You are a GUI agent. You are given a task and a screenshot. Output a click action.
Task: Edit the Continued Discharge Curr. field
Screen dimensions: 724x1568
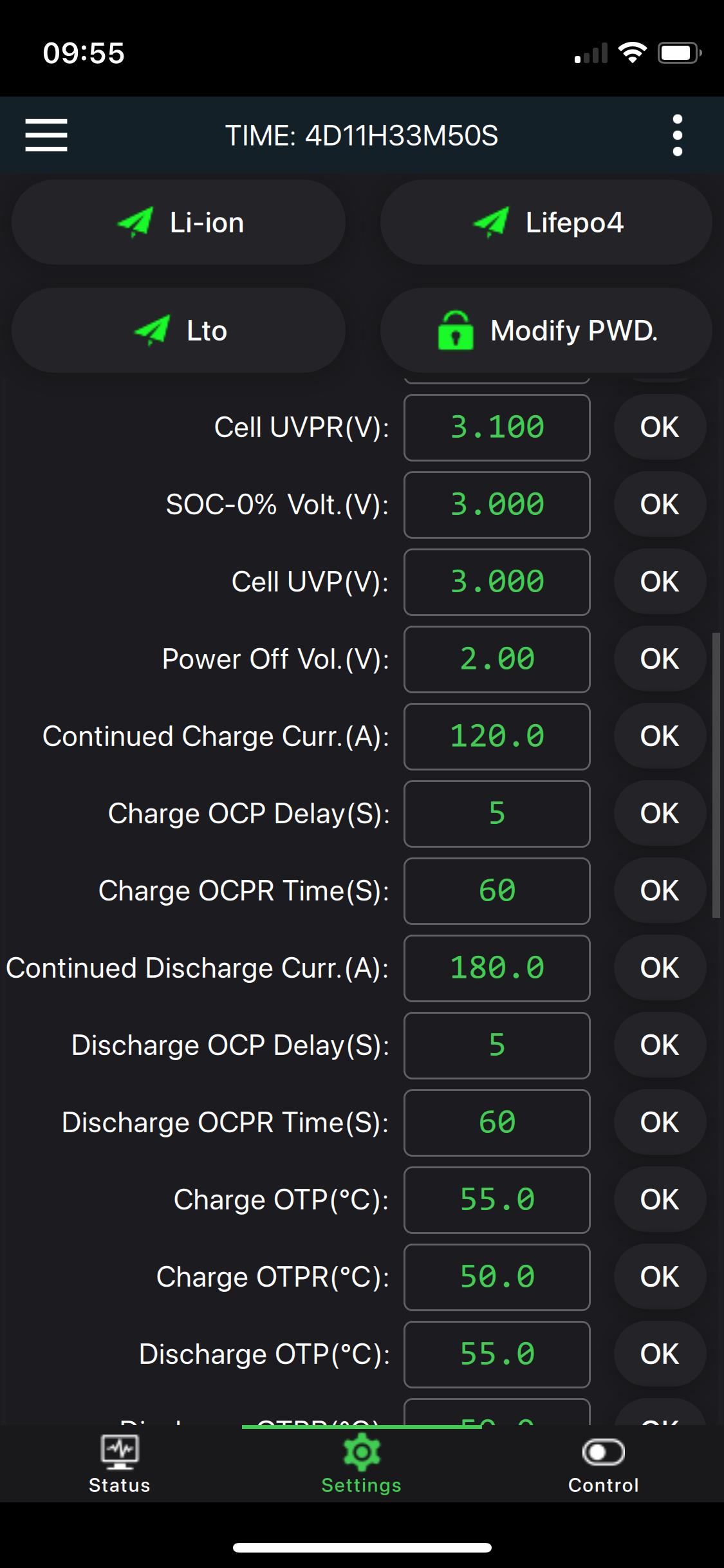pyautogui.click(x=497, y=968)
